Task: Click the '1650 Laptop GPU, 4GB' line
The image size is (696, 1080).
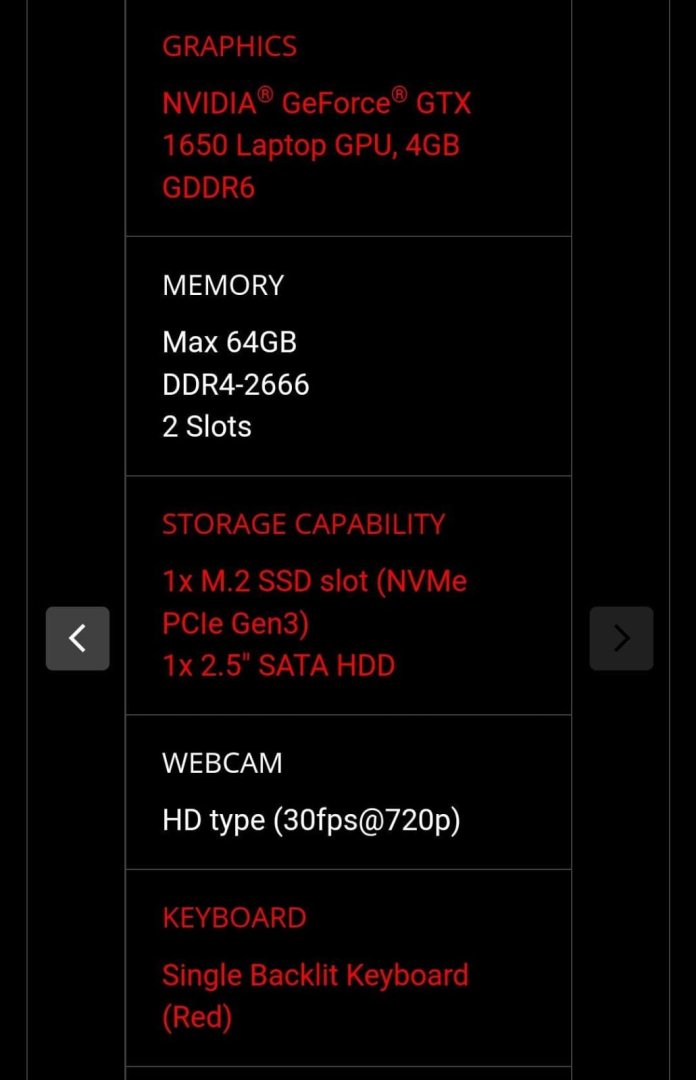Action: pos(310,145)
